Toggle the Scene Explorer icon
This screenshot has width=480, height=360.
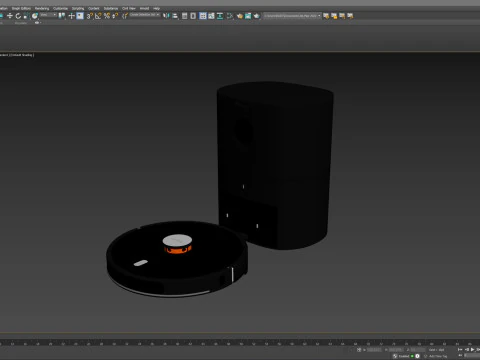[184, 16]
